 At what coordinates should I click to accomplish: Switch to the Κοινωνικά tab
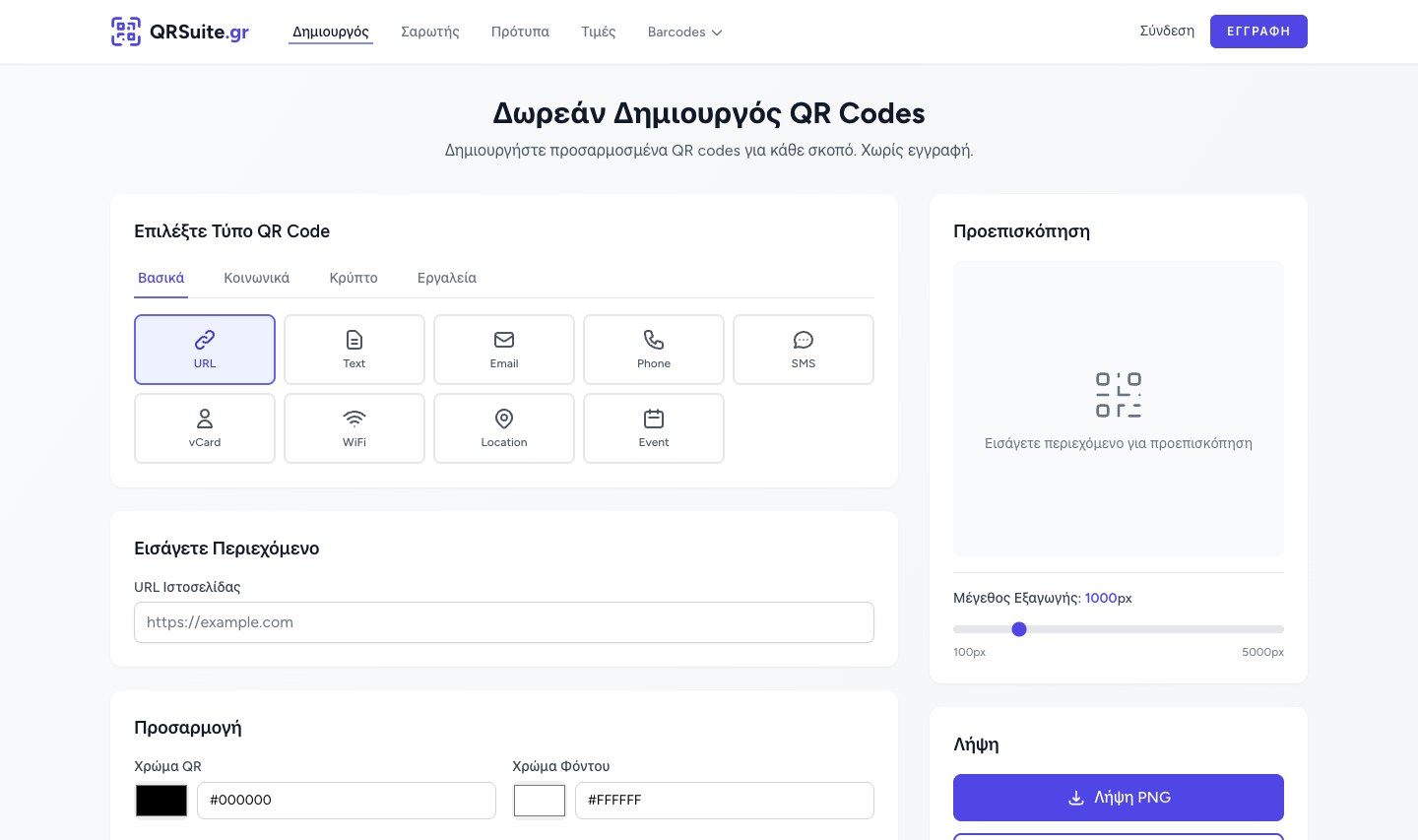click(x=257, y=278)
